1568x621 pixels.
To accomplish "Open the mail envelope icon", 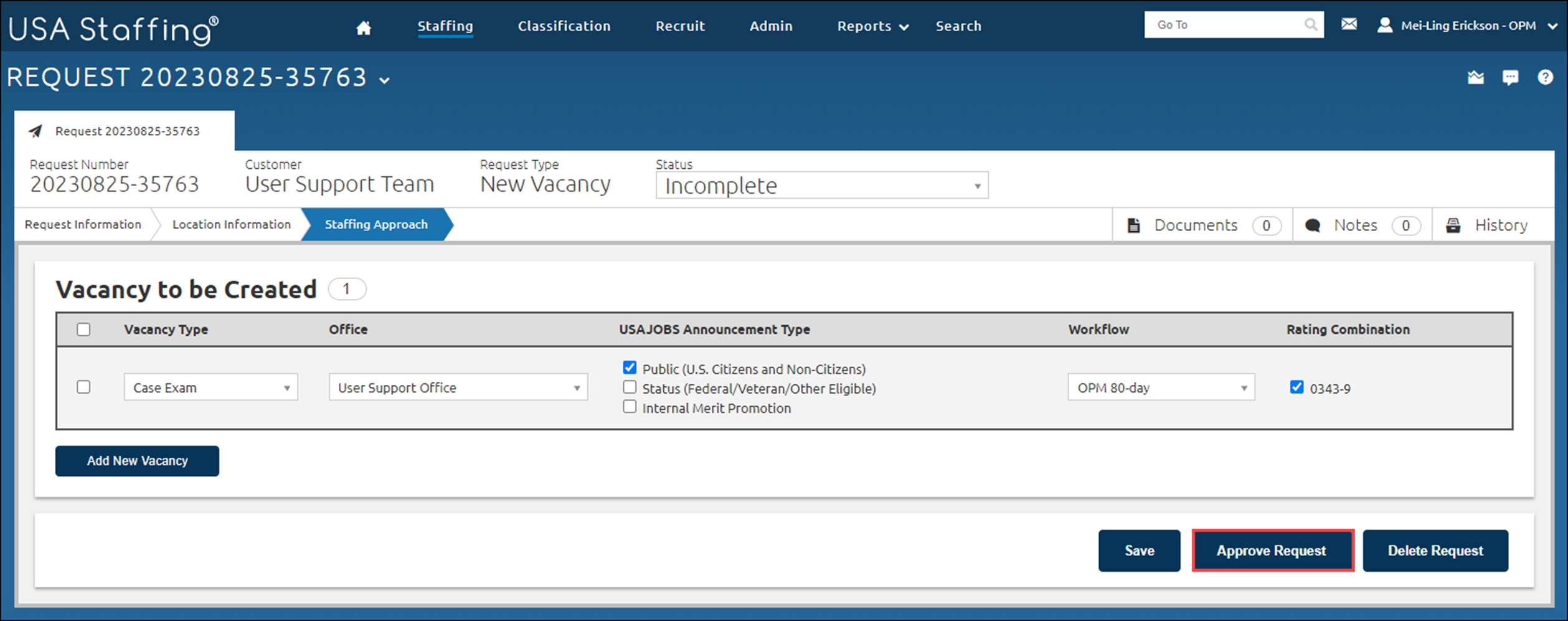I will pyautogui.click(x=1349, y=24).
